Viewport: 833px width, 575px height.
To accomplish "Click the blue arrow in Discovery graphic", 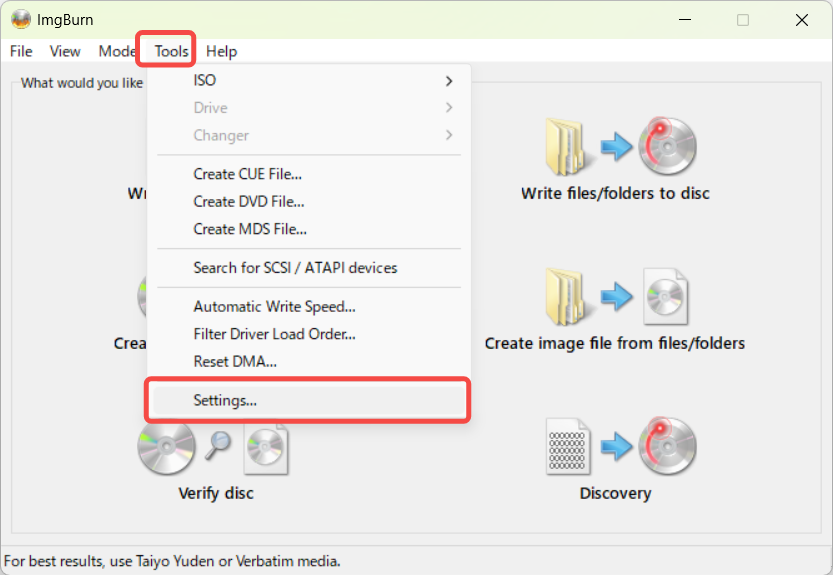I will coord(616,445).
